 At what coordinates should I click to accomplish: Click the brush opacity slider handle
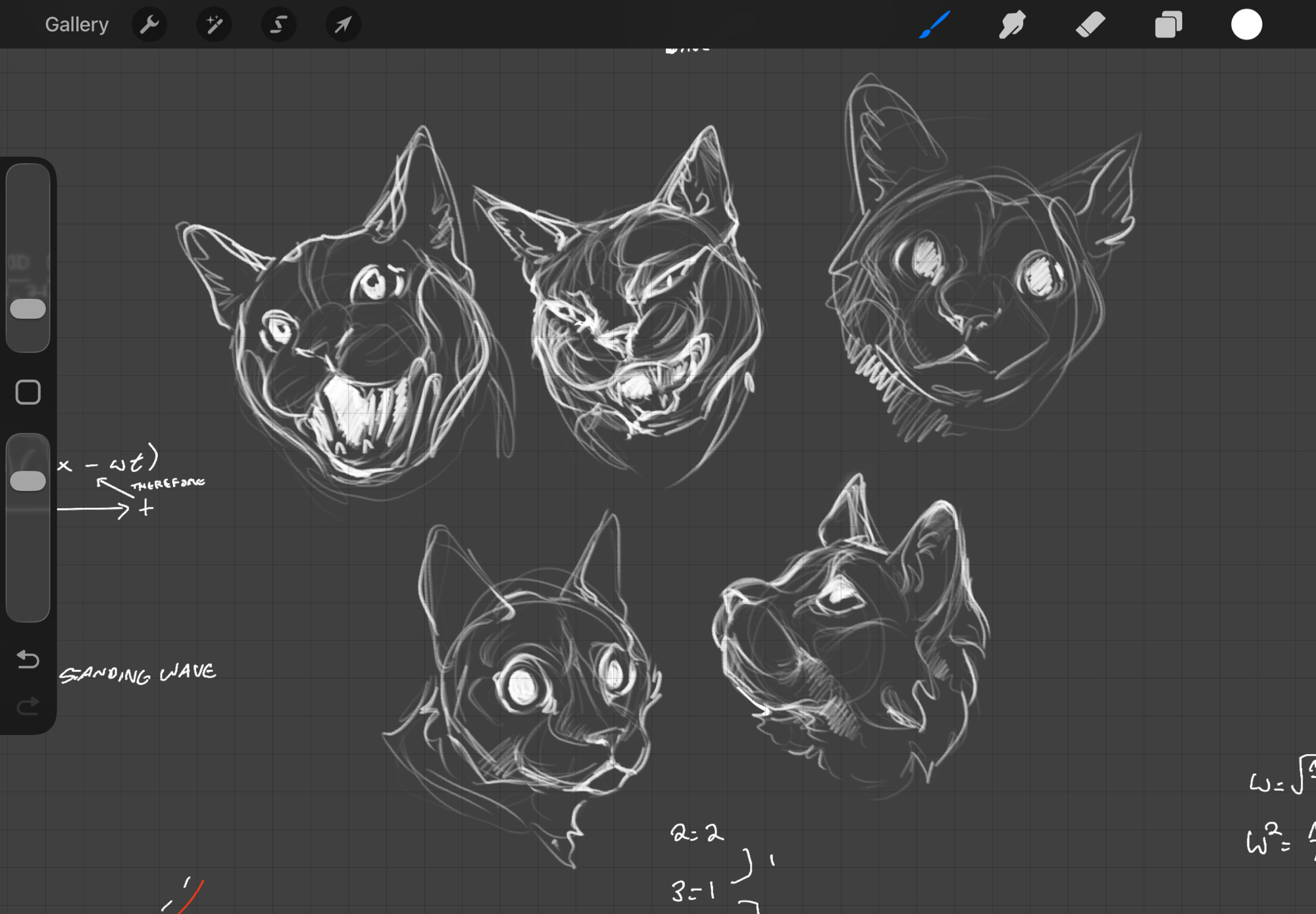[28, 481]
